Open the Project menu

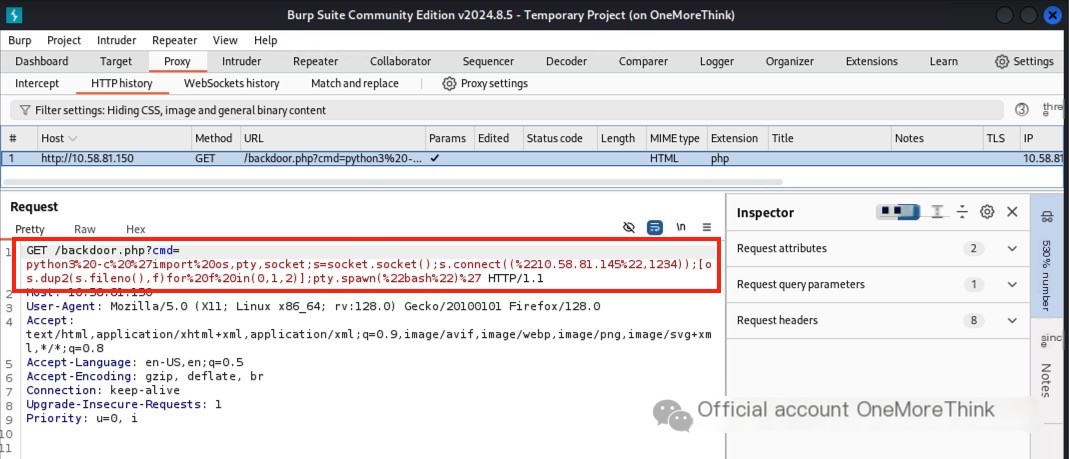pos(64,40)
